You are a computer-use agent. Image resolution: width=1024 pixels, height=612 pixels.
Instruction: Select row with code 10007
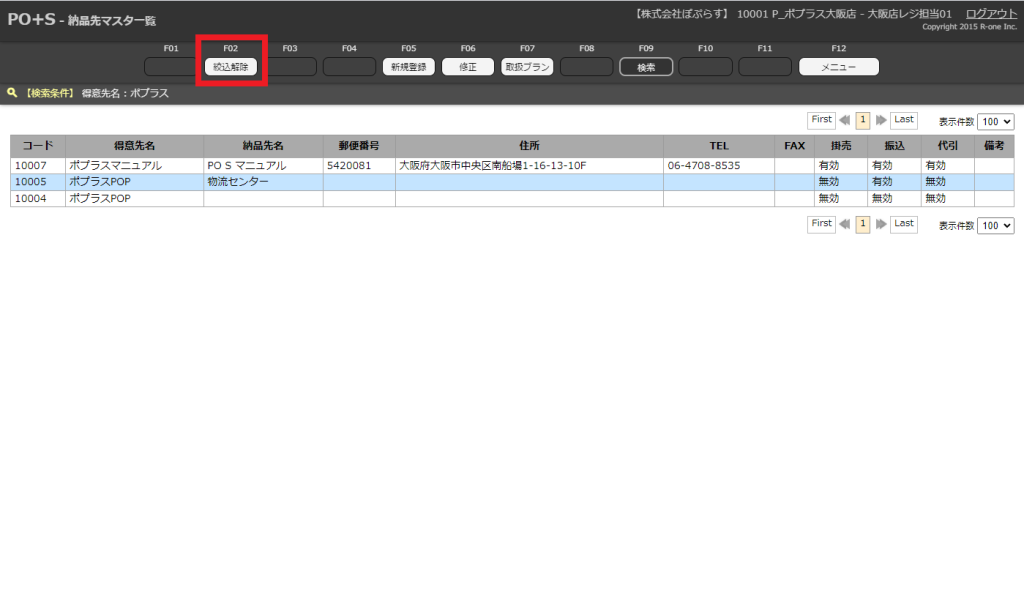37,165
